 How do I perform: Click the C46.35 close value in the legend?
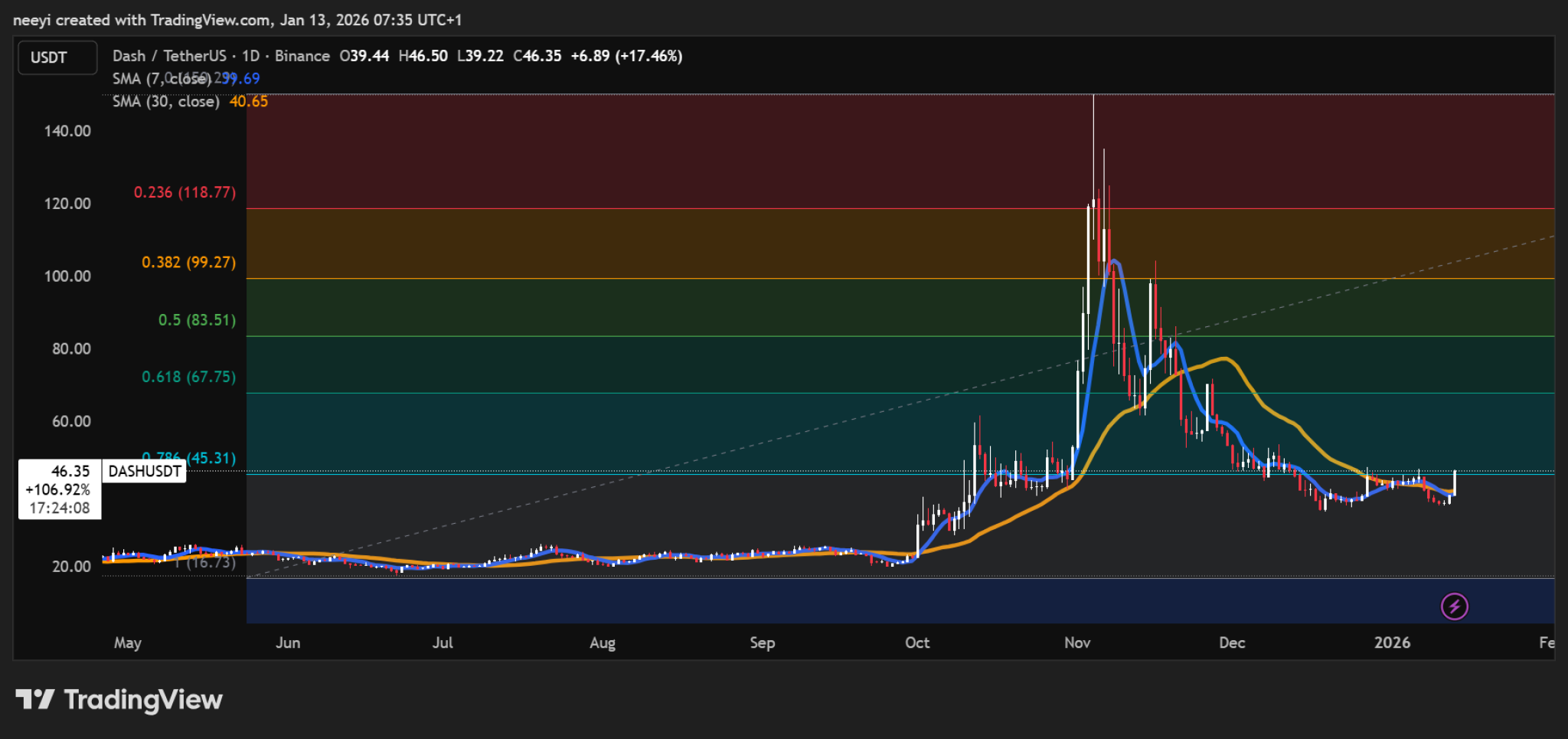click(540, 55)
